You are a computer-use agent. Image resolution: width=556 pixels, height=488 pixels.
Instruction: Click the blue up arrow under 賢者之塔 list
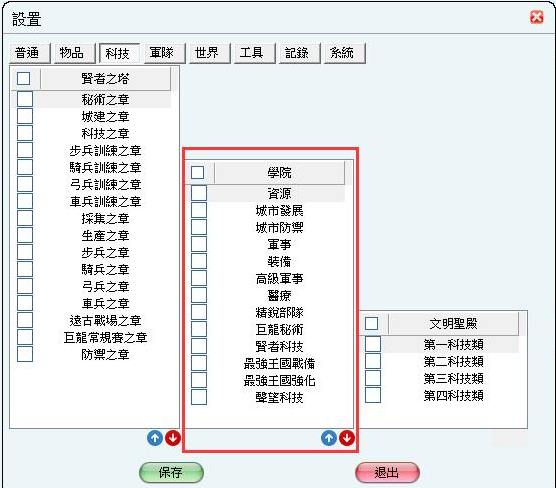155,438
